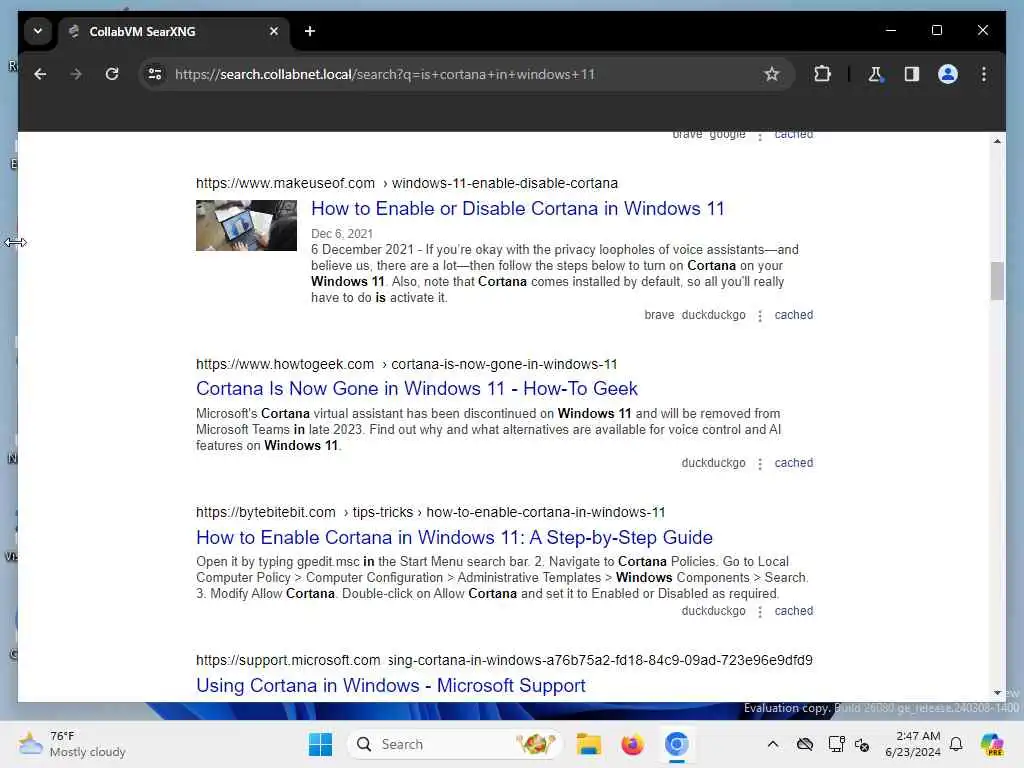The image size is (1024, 768).
Task: Open cached link for bytebitbit result
Action: 793,611
